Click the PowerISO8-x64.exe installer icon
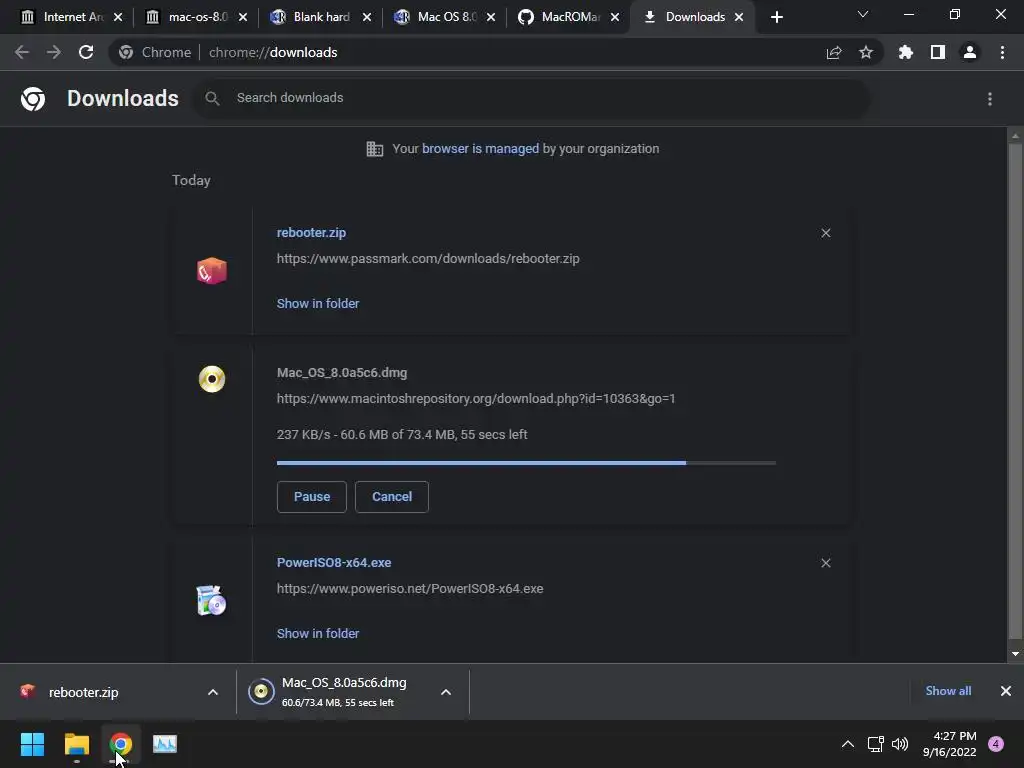This screenshot has height=768, width=1024. [211, 601]
